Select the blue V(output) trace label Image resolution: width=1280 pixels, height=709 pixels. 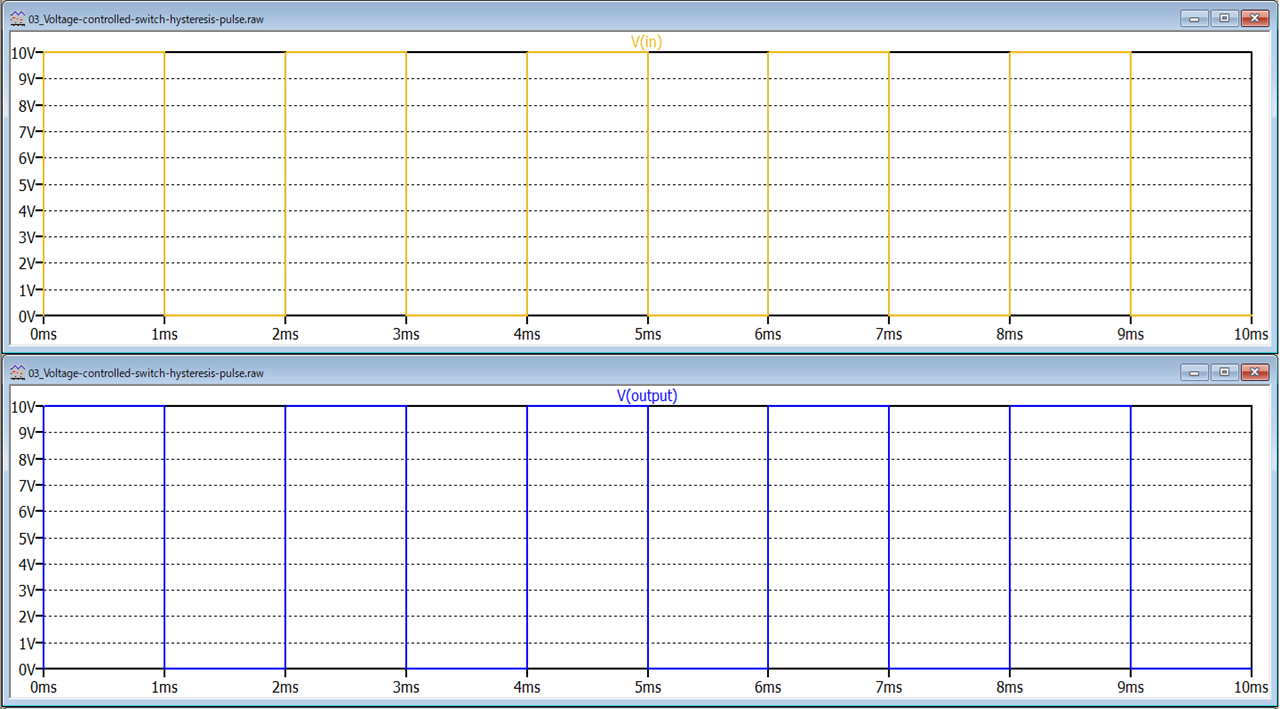pos(646,395)
